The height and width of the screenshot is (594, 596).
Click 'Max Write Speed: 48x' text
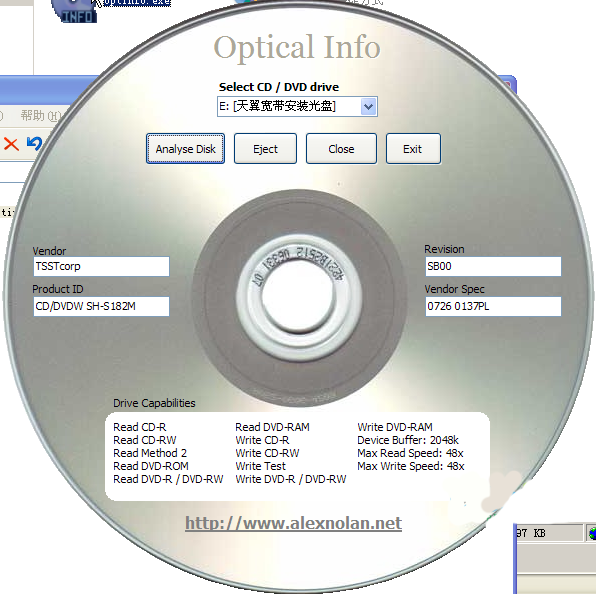pyautogui.click(x=411, y=466)
